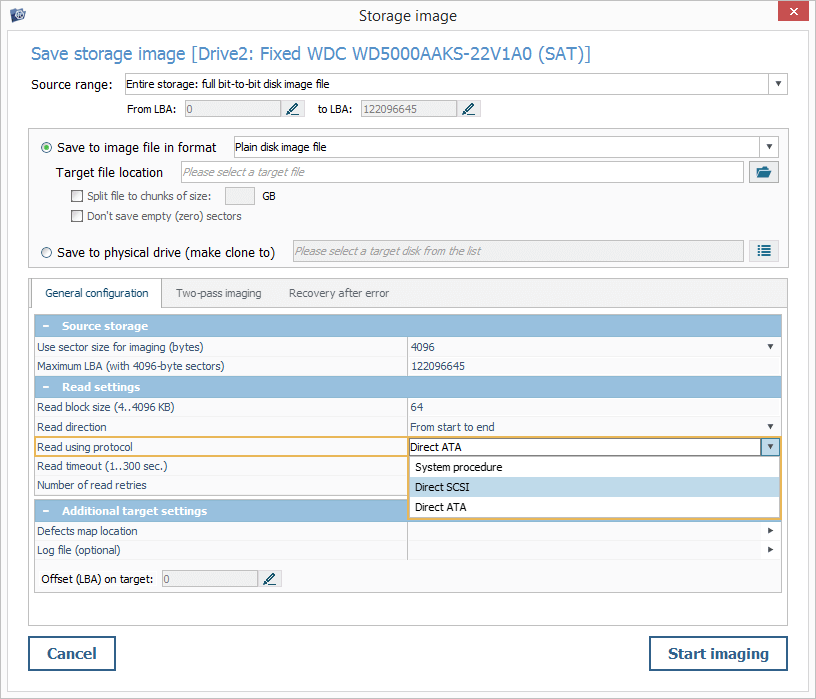Click the pencil icon next to From LBA
816x699 pixels.
(x=293, y=109)
